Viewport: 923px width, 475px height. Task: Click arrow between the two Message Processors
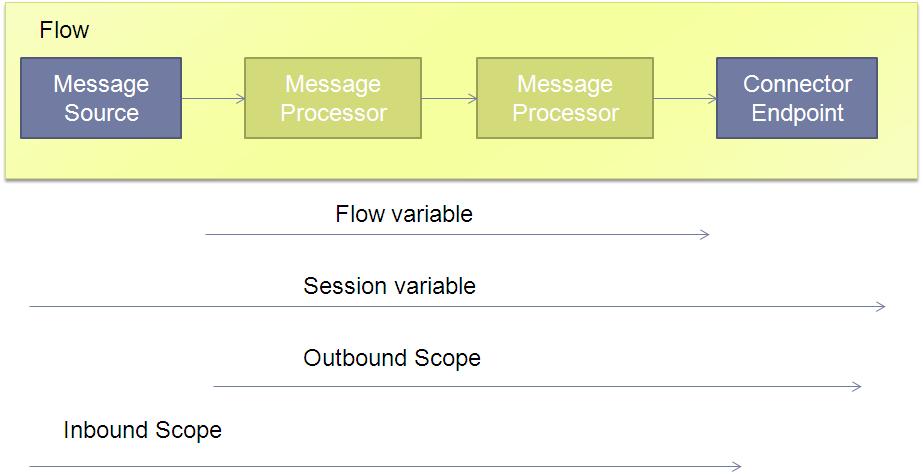pyautogui.click(x=449, y=98)
